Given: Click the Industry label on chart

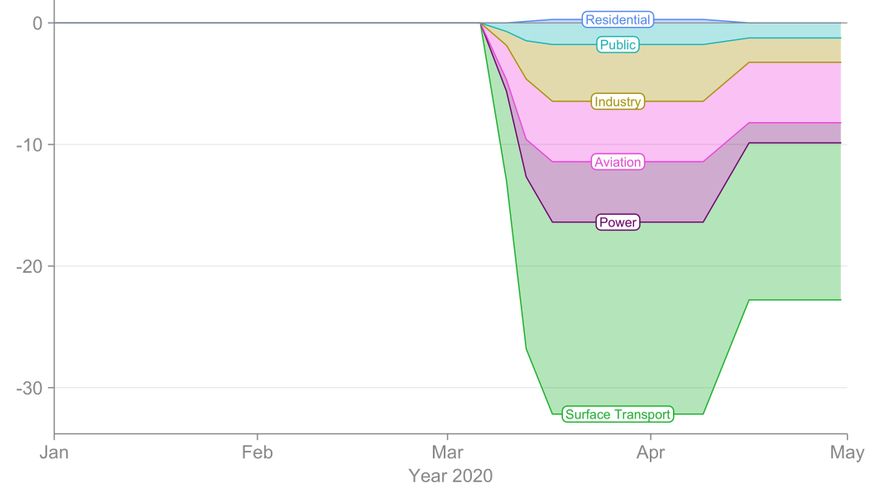Looking at the screenshot, I should click(617, 102).
